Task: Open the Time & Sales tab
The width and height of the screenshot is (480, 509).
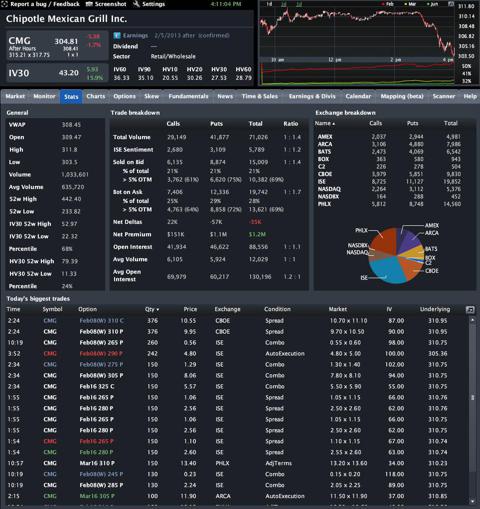Action: pyautogui.click(x=260, y=96)
